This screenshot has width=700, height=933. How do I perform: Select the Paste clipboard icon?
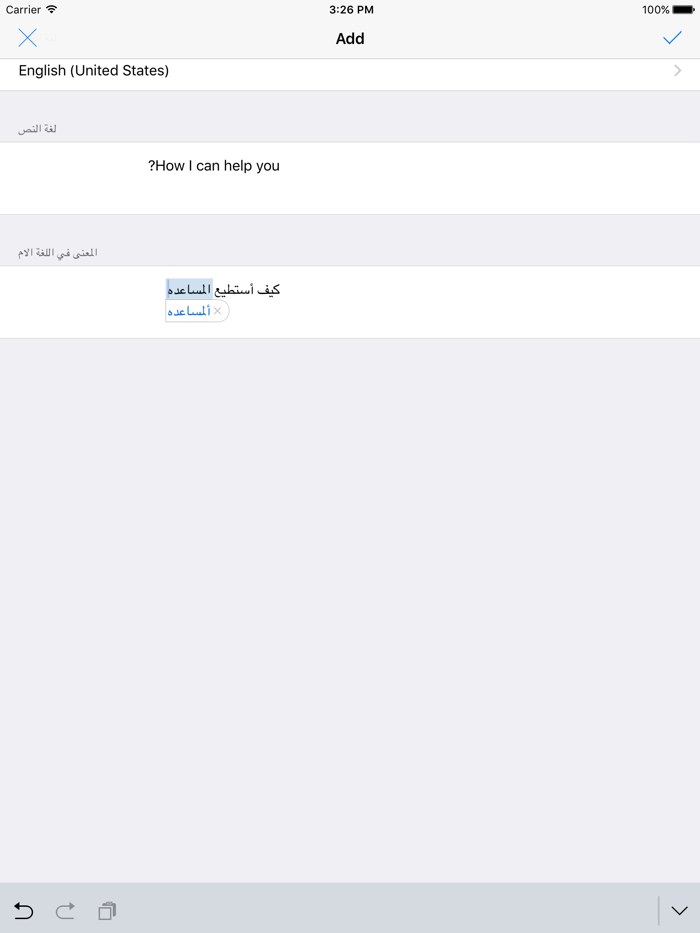point(106,911)
